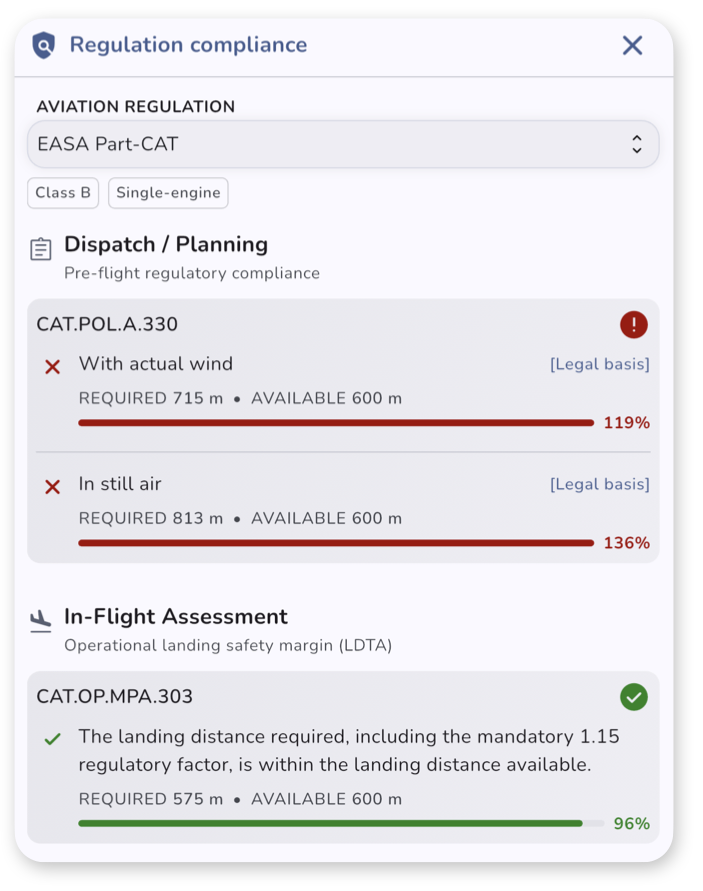Screen dimensions: 703x891
Task: Click the green check badge for CAT.OP.MPA.303
Action: pos(634,697)
